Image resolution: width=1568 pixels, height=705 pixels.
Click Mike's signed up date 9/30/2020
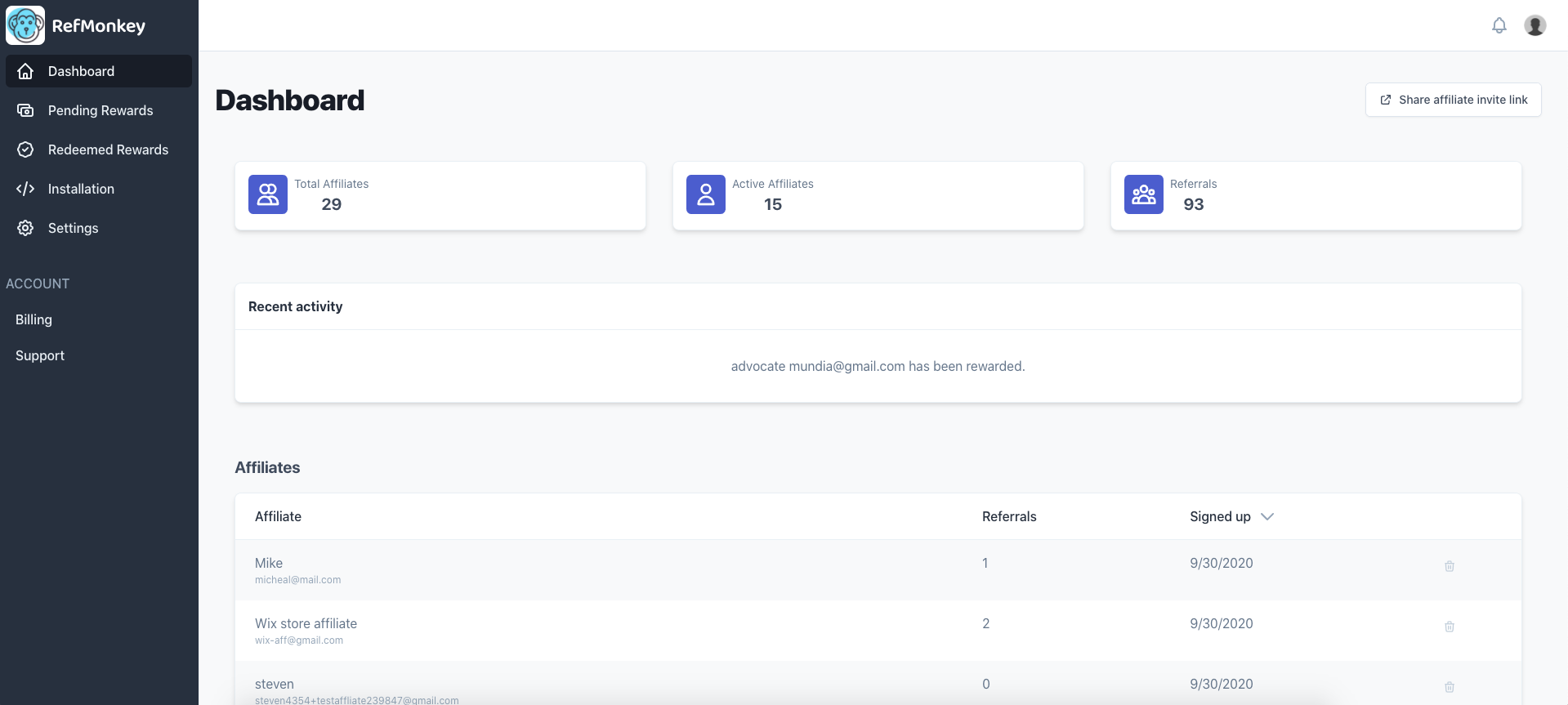pyautogui.click(x=1222, y=563)
